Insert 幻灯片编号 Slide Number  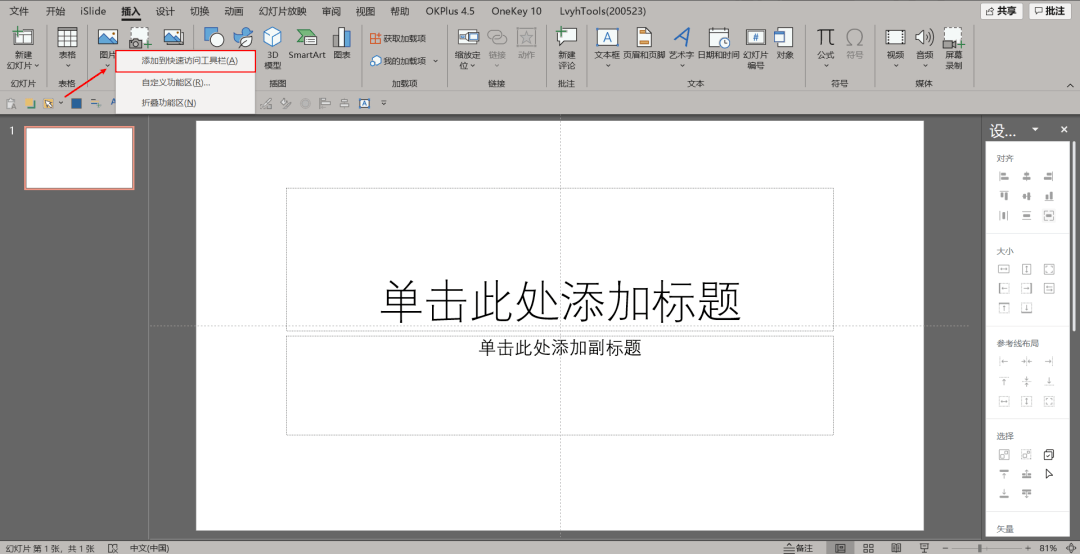point(756,48)
